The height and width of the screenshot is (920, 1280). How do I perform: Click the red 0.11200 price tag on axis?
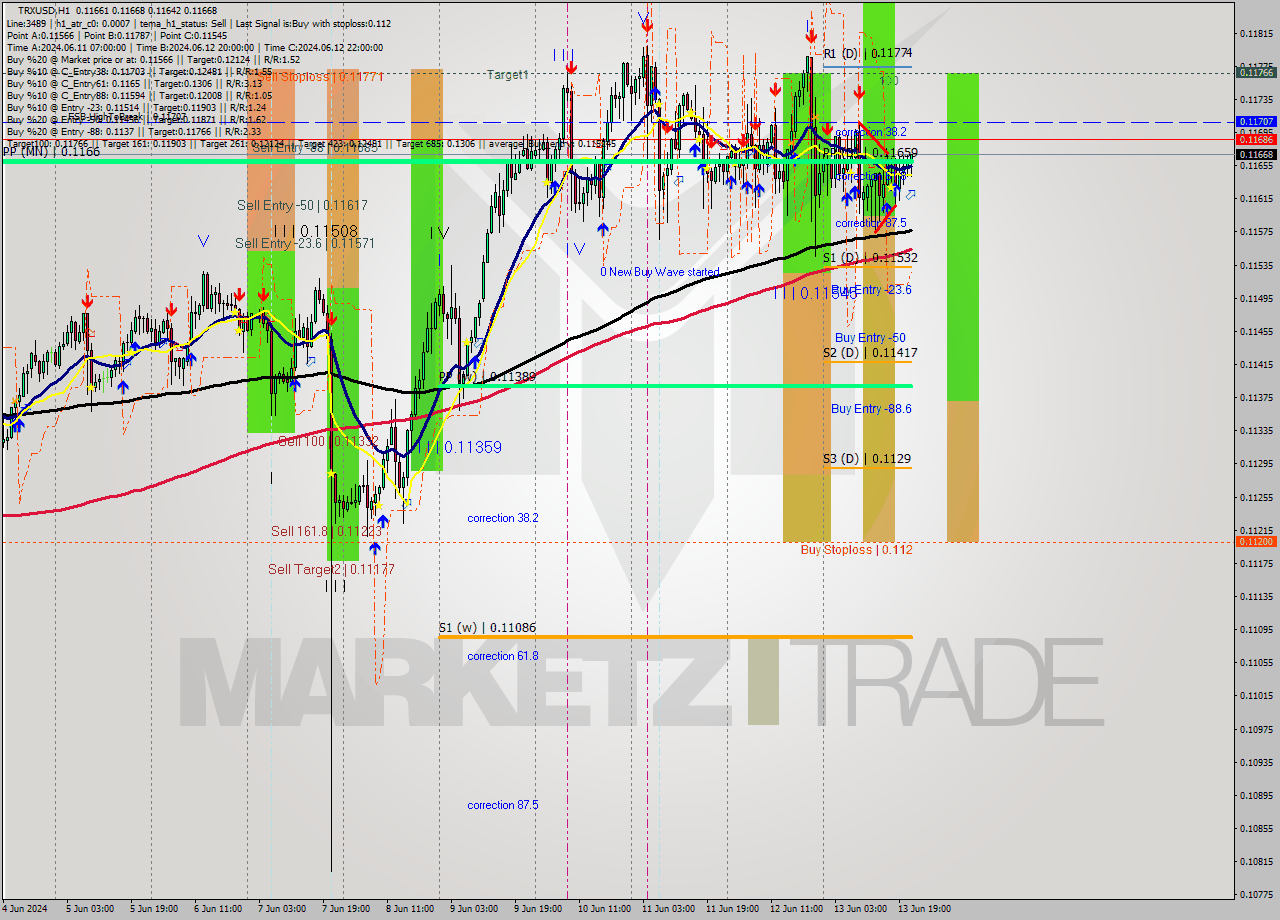pyautogui.click(x=1256, y=541)
